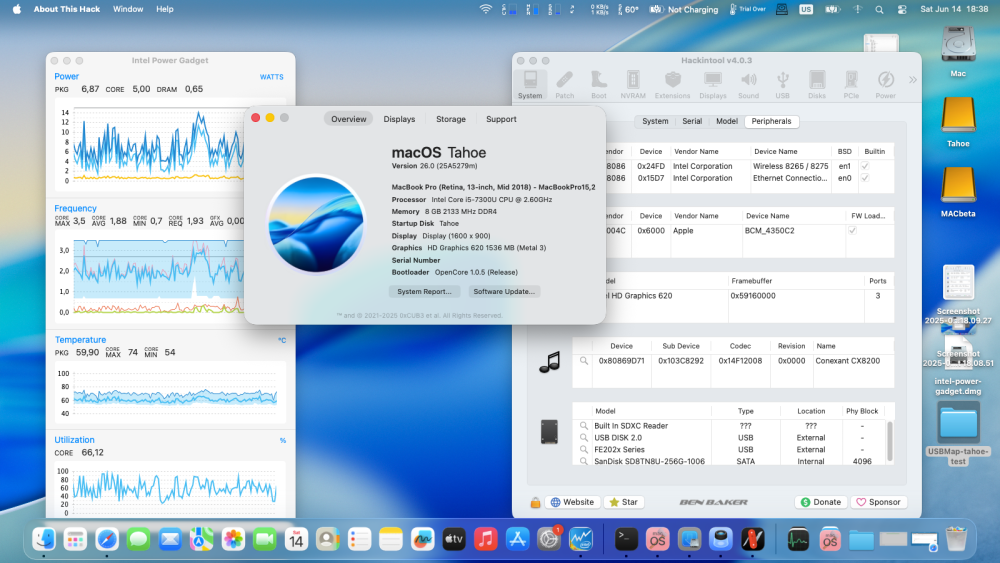Open the Extensions section in Hackintool
Image resolution: width=1000 pixels, height=563 pixels.
coord(672,84)
